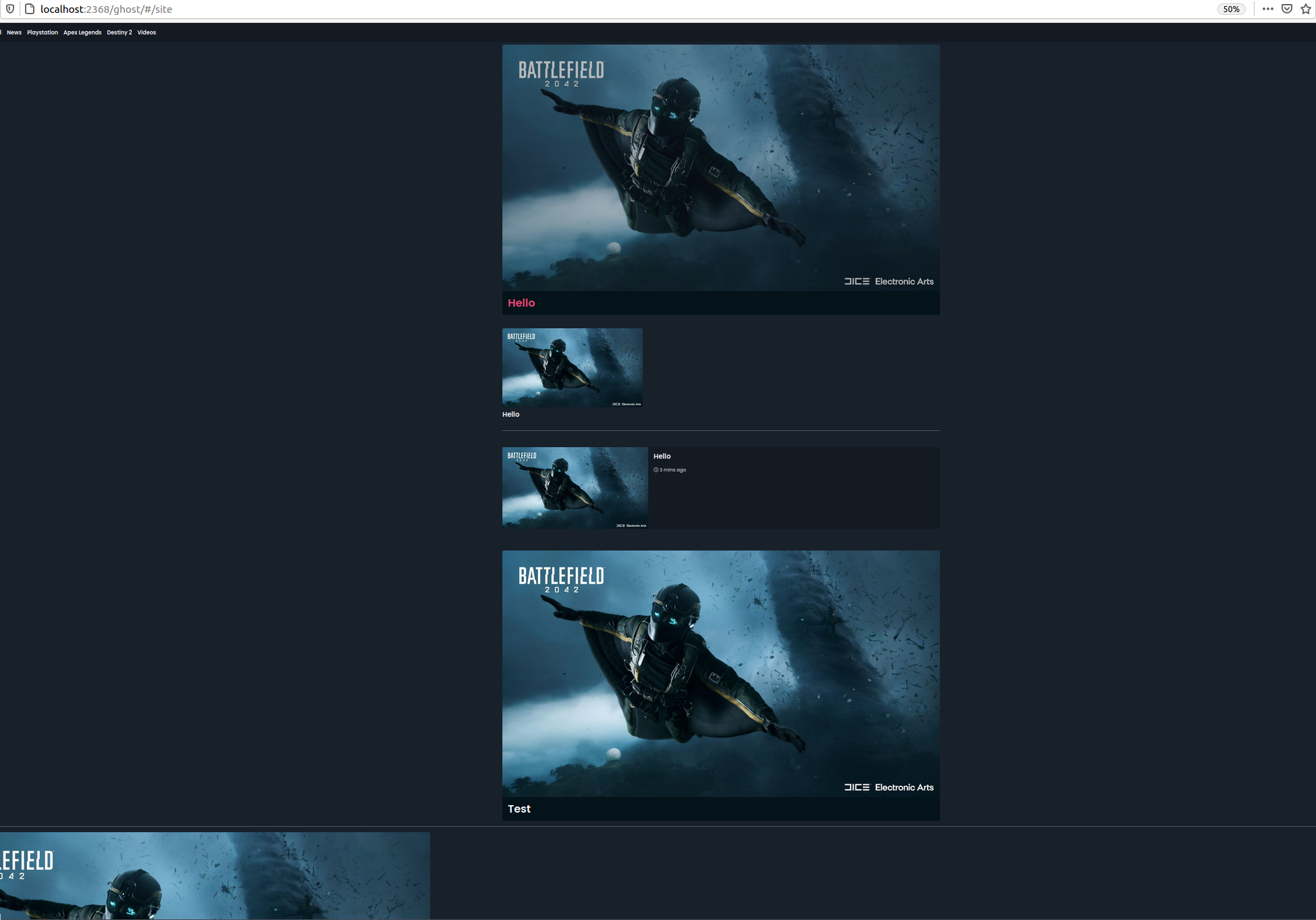Open the News navigation link
This screenshot has width=1316, height=920.
14,32
